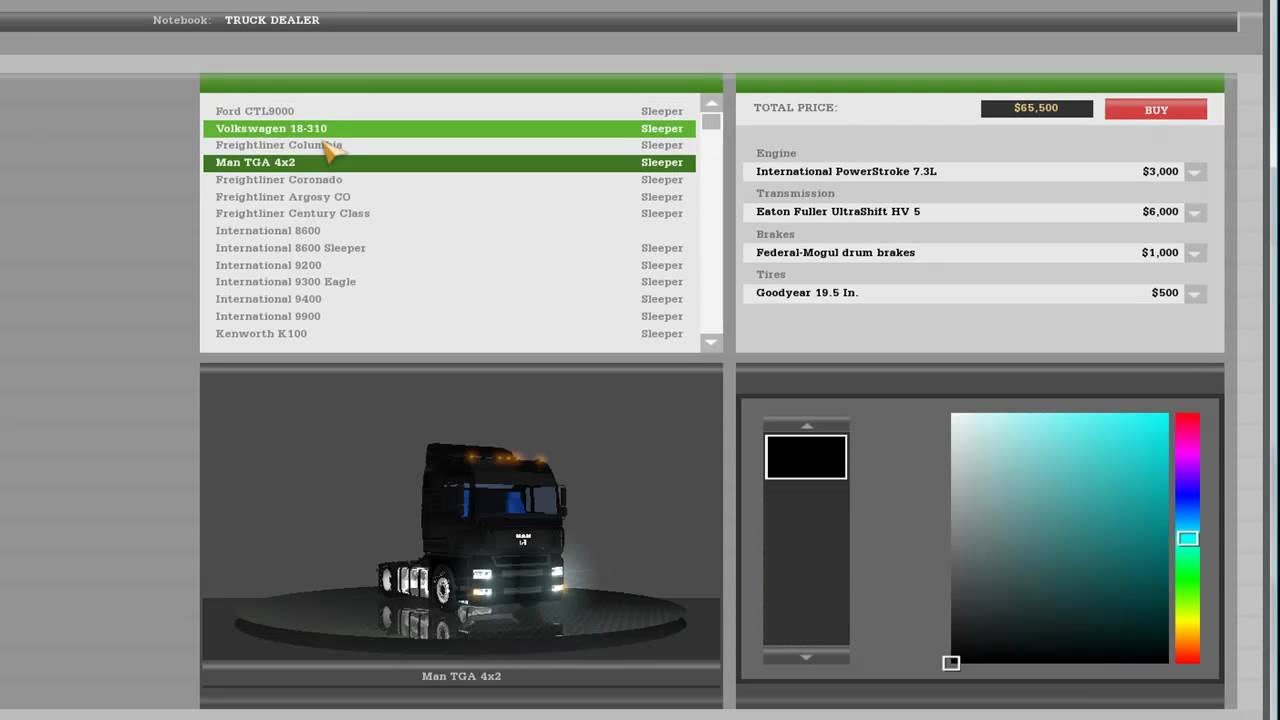Image resolution: width=1280 pixels, height=720 pixels.
Task: Click the TRUCK DEALER notebook title
Action: pyautogui.click(x=272, y=20)
